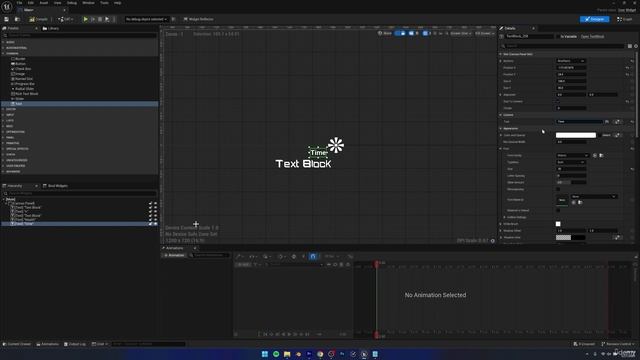Viewport: 640px width, 360px height.
Task: Click the Position X value field
Action: coord(571,68)
